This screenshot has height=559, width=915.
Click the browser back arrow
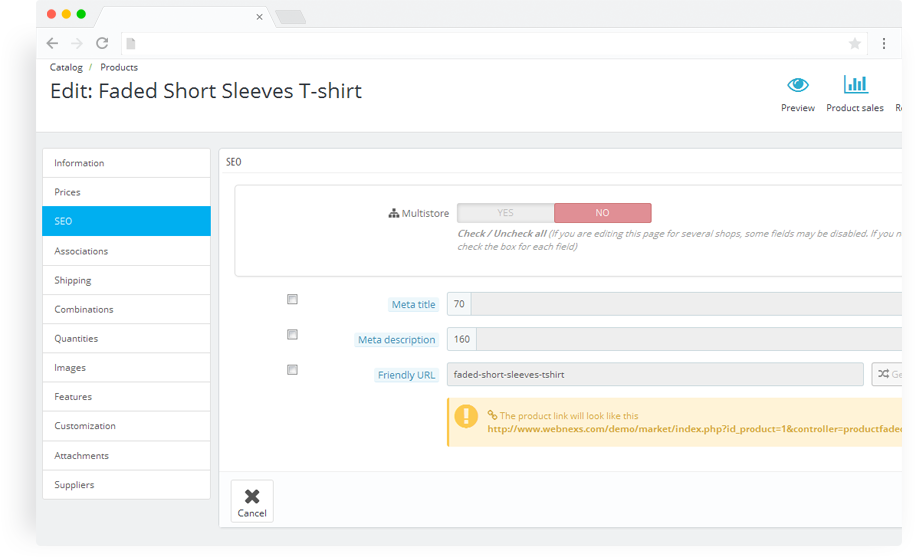click(x=53, y=43)
